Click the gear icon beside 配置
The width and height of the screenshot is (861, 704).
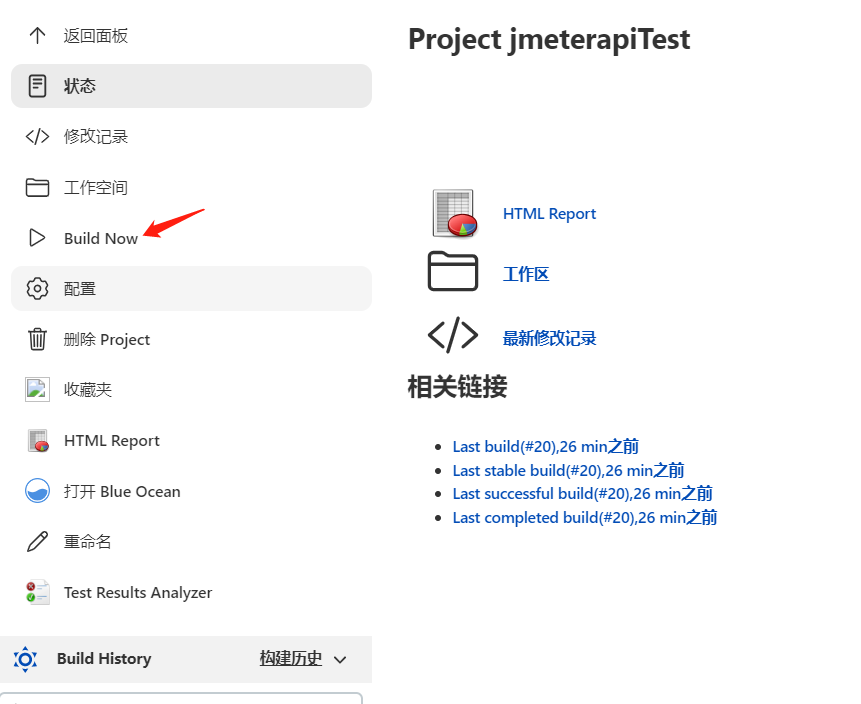click(x=37, y=289)
